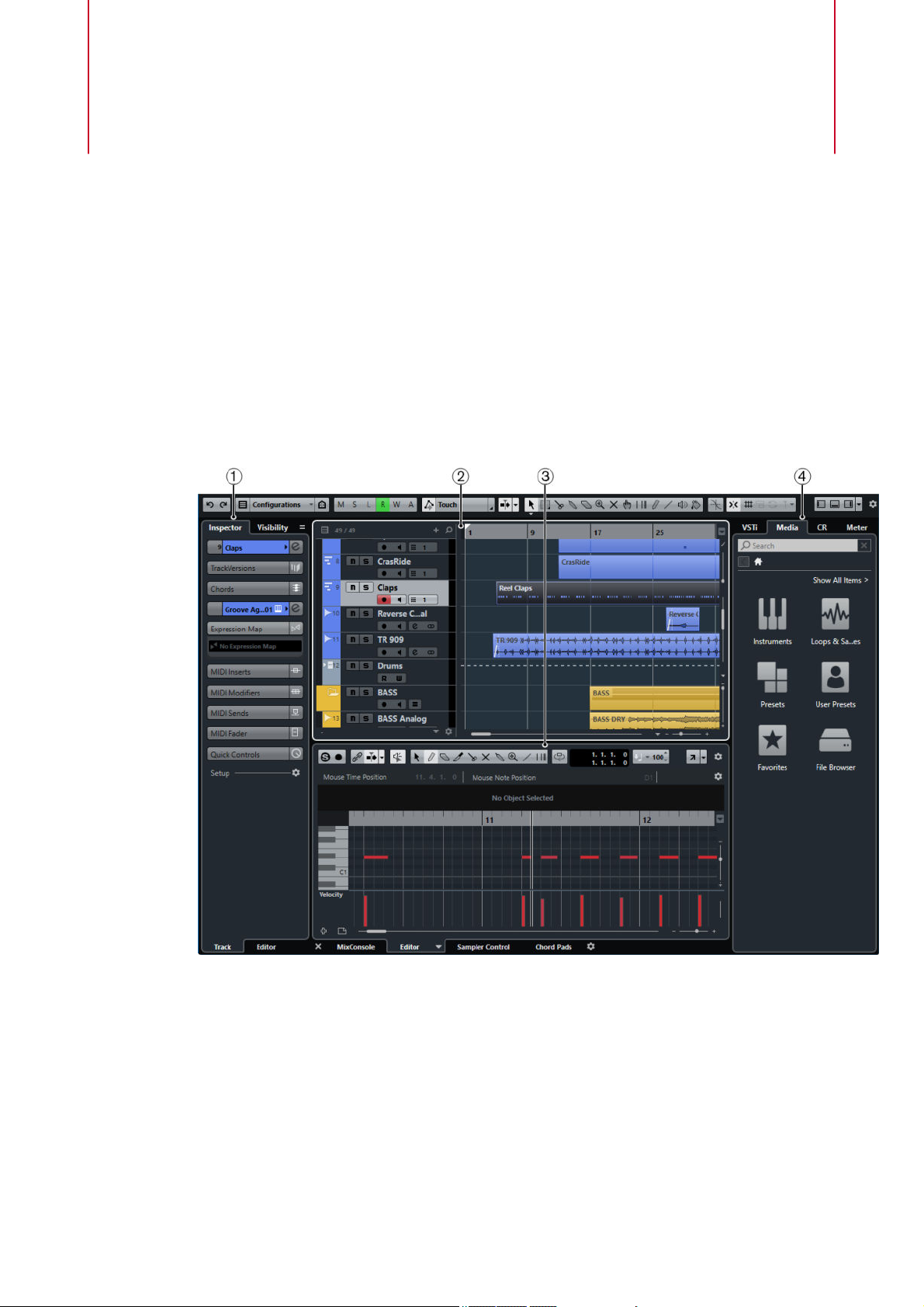Select the Object Selection arrow tool in the top toolbar
924x1307 pixels.
531,504
